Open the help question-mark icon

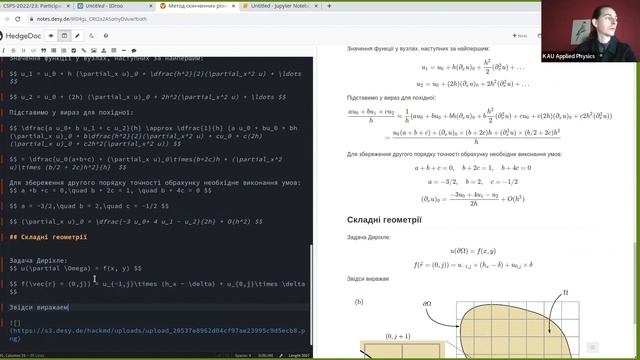click(106, 36)
